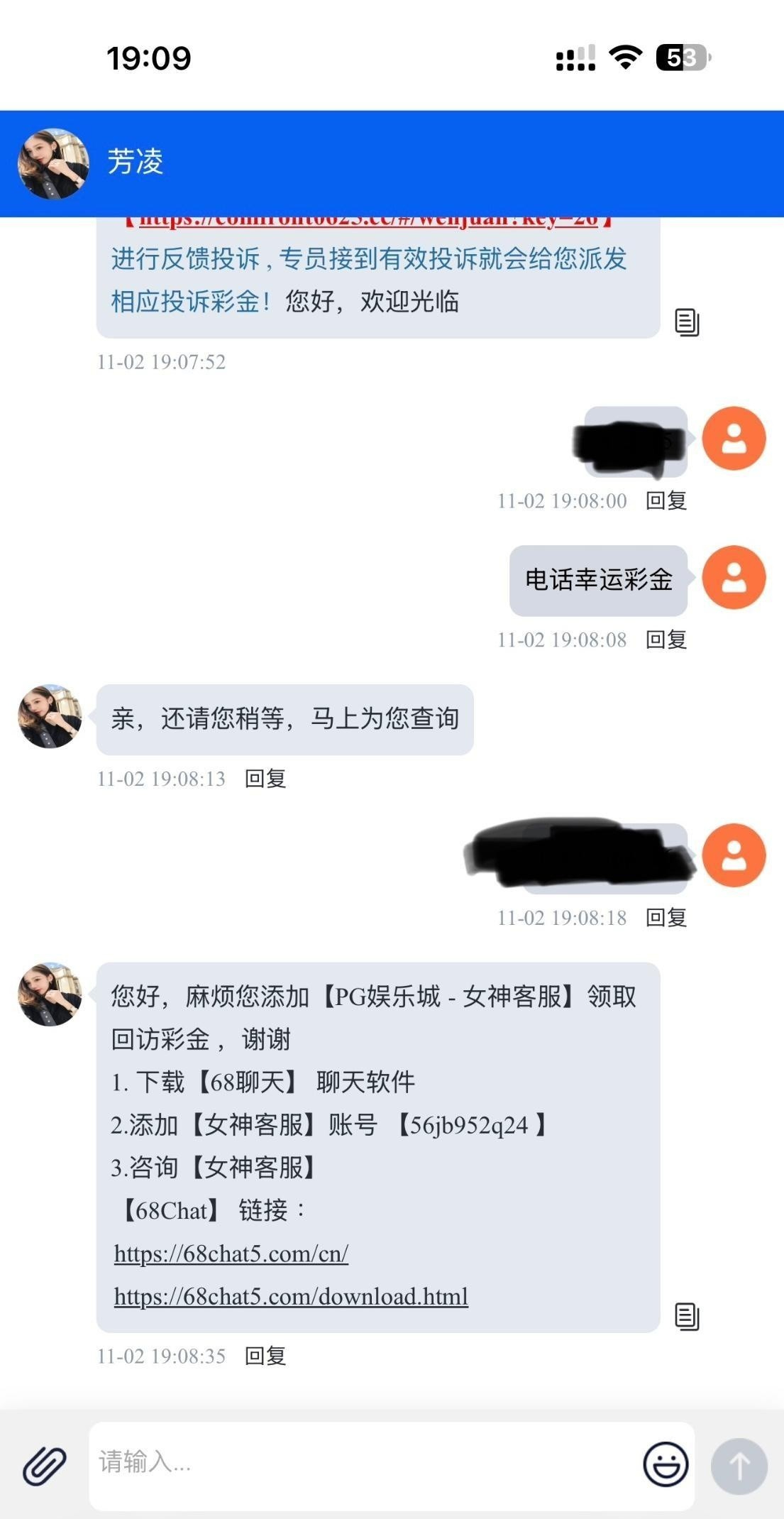Reply to the 19:08:18 redacted message
784x1519 pixels.
(666, 918)
